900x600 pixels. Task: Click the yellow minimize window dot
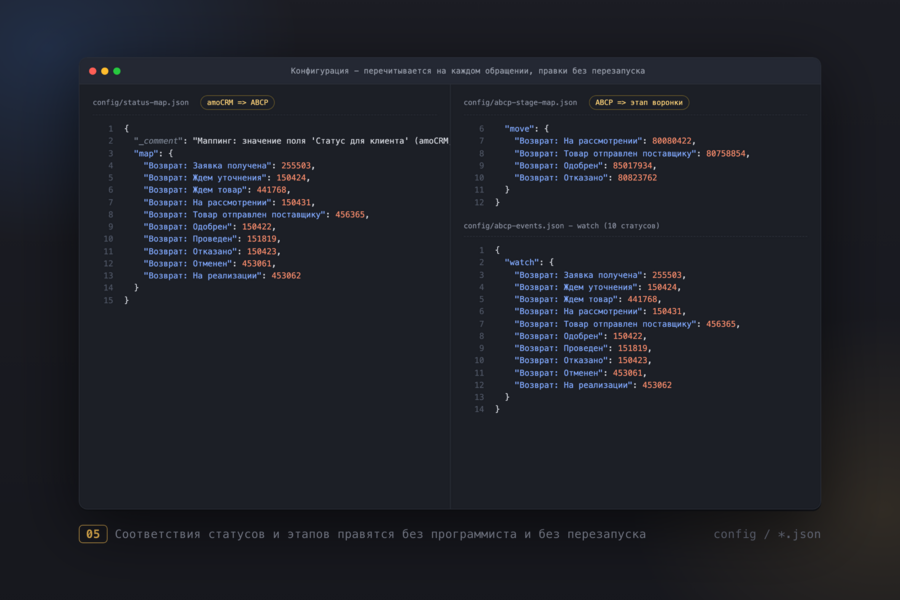(x=104, y=71)
